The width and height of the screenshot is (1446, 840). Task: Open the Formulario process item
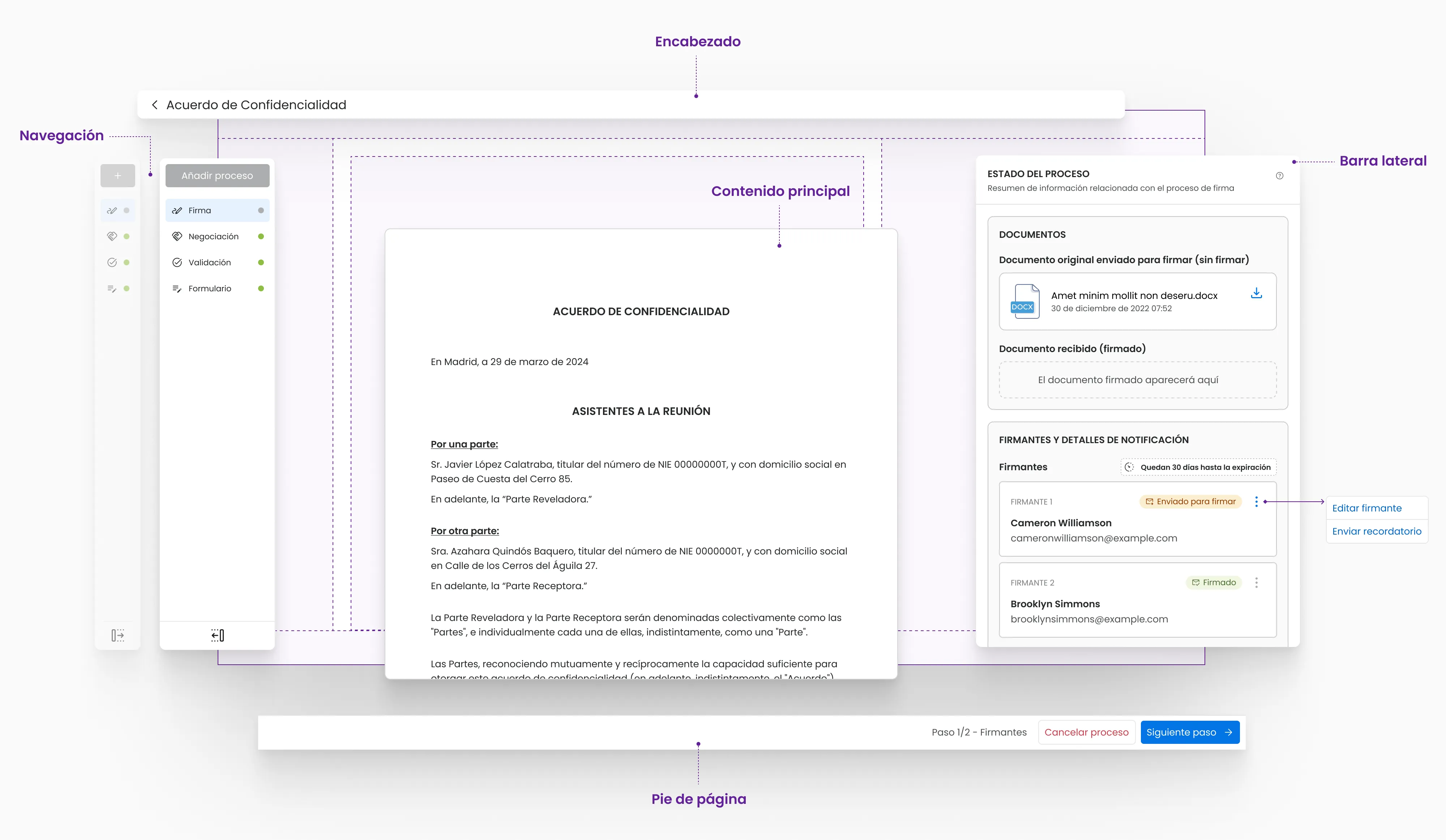coord(218,288)
